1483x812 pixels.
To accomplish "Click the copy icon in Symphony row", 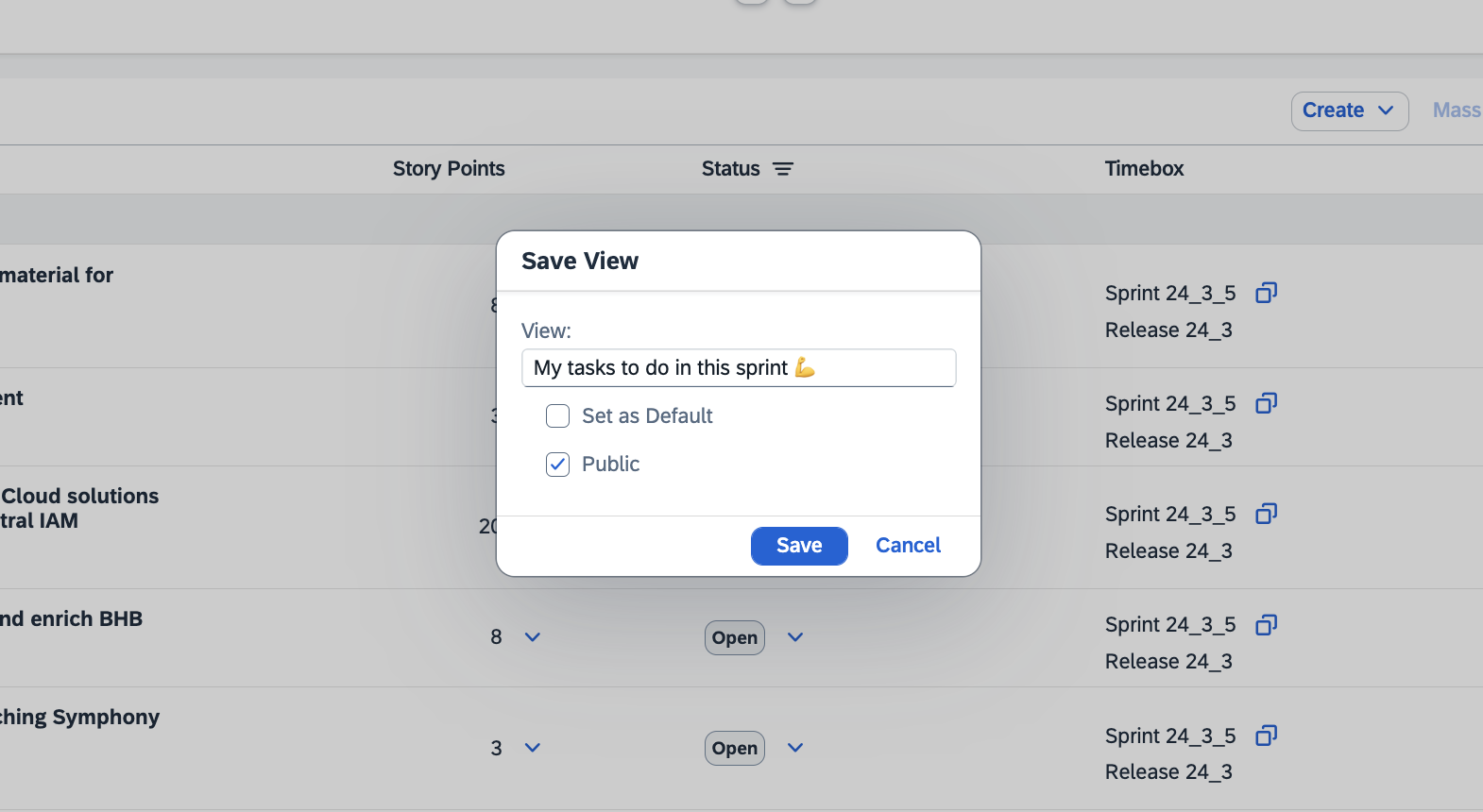I will (1266, 736).
